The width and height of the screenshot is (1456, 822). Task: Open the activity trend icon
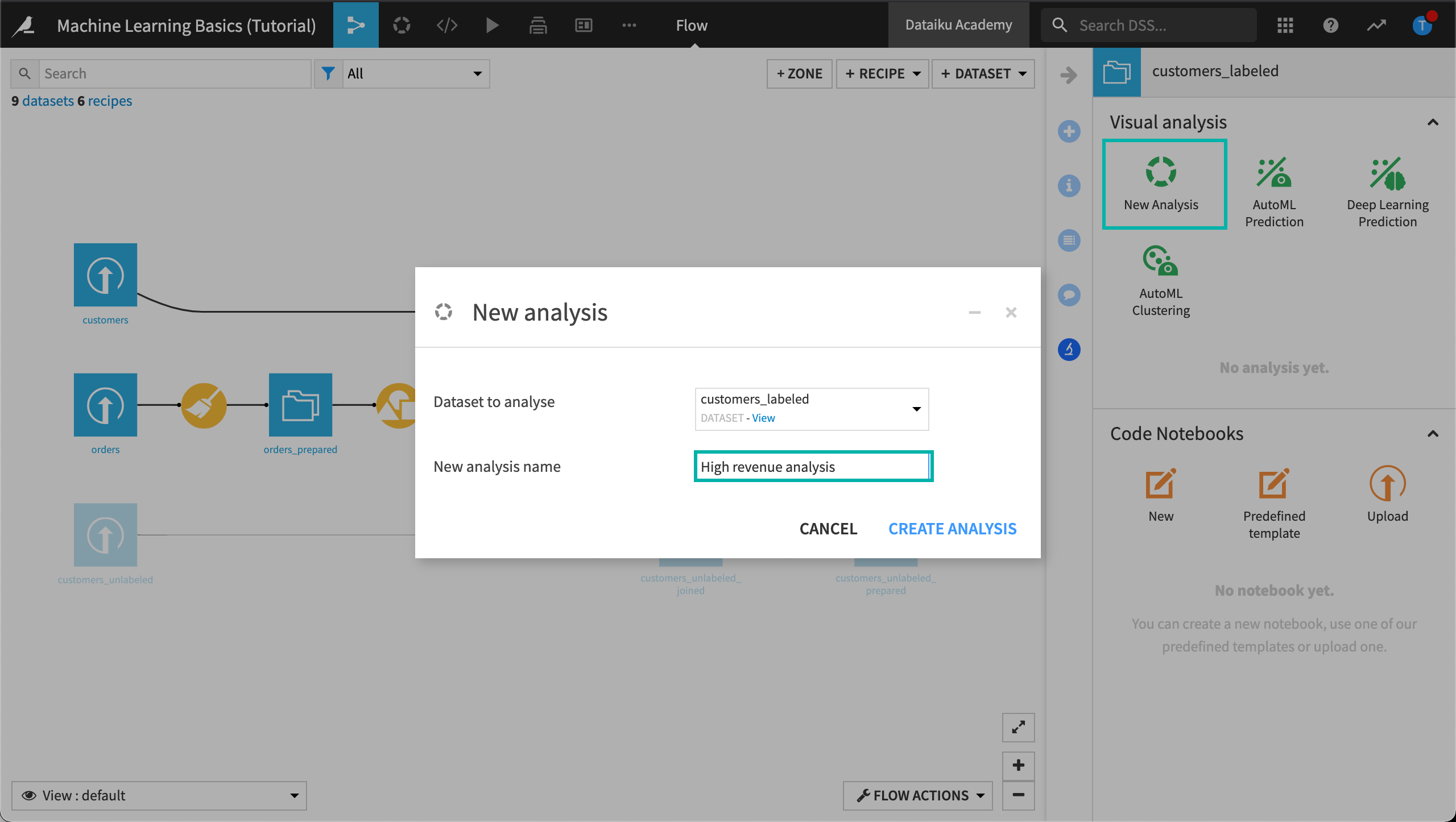[x=1376, y=25]
